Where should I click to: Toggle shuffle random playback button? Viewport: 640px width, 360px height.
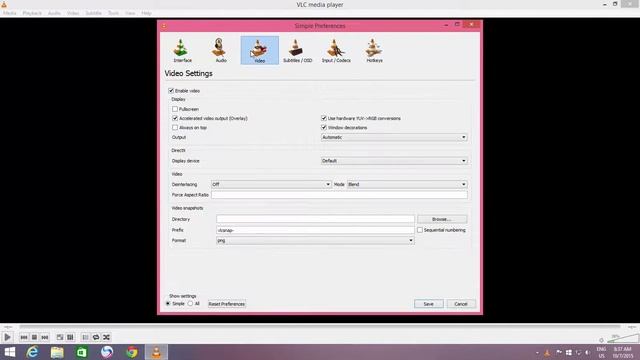107,337
